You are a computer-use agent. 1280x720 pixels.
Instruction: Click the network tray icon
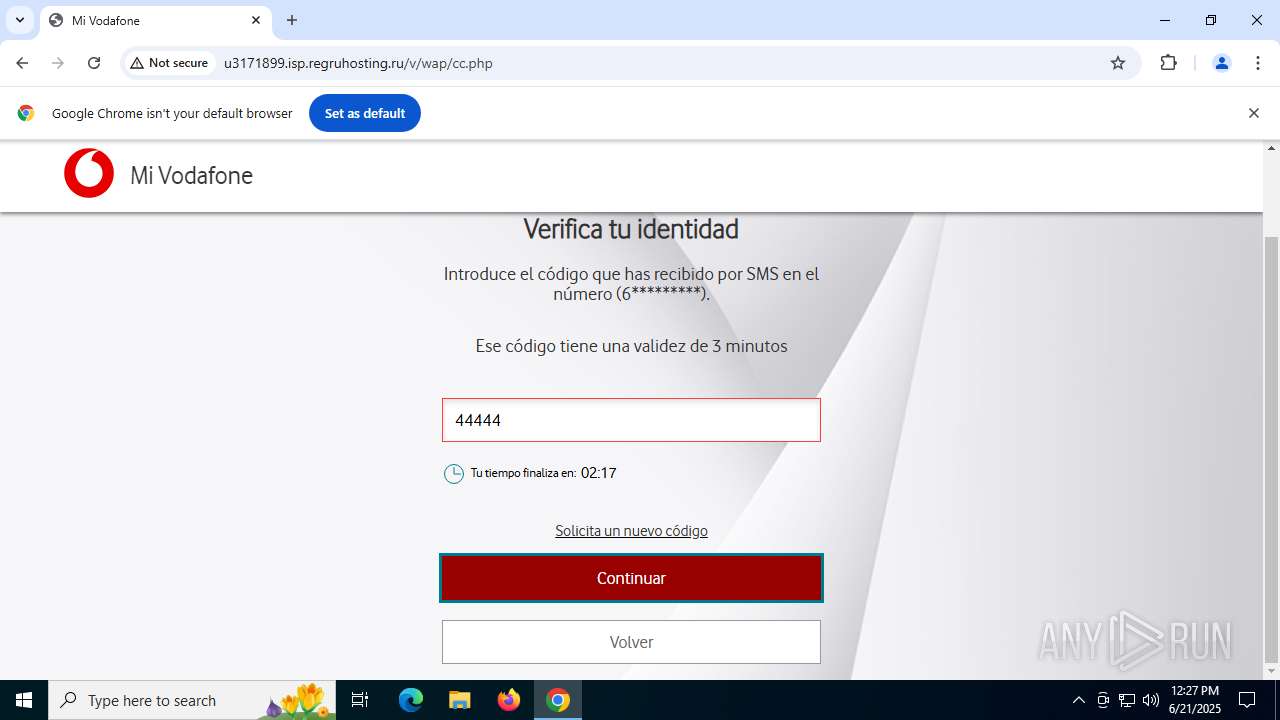point(1127,700)
